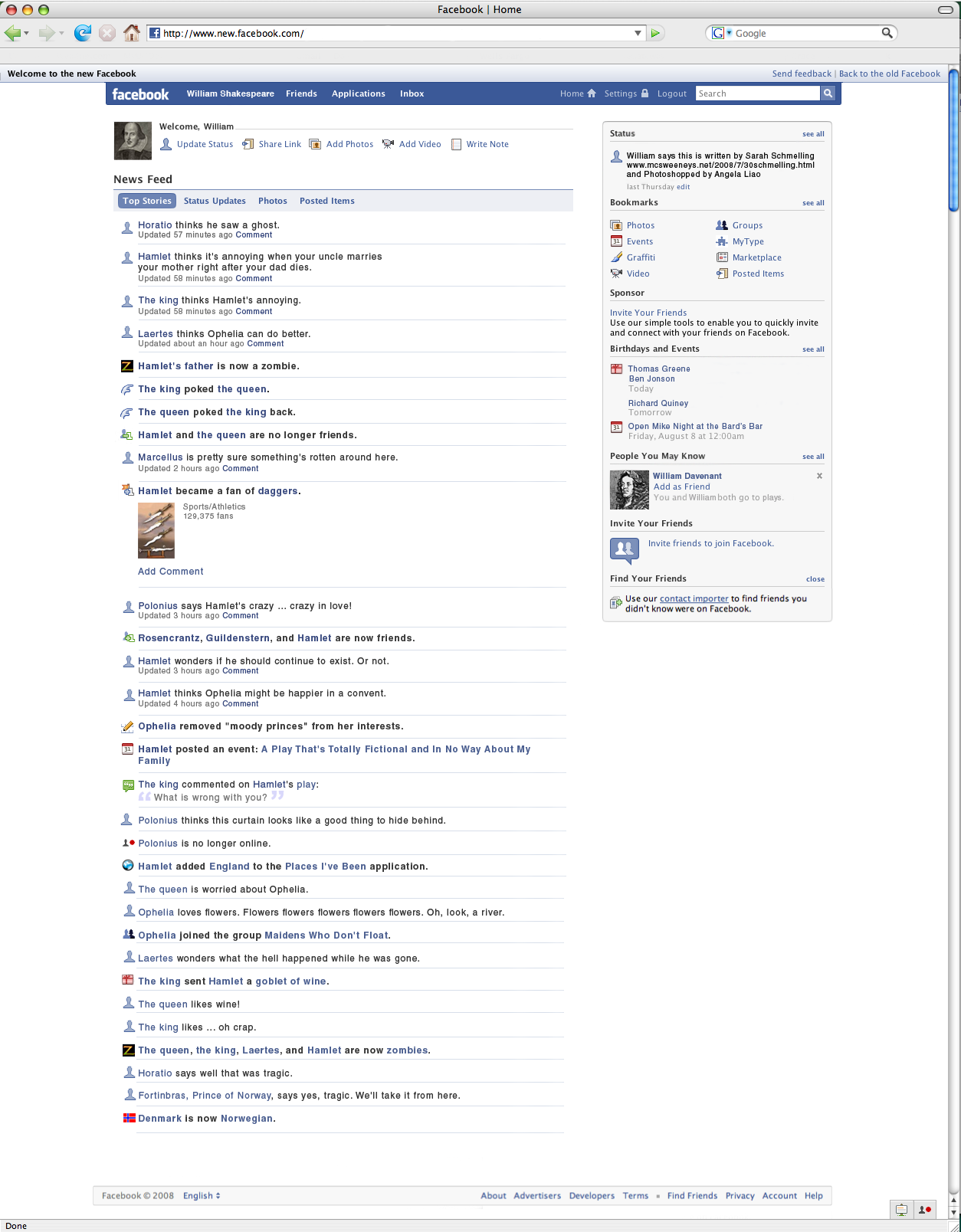Click Logout in the top bar
The image size is (961, 1232).
click(672, 93)
